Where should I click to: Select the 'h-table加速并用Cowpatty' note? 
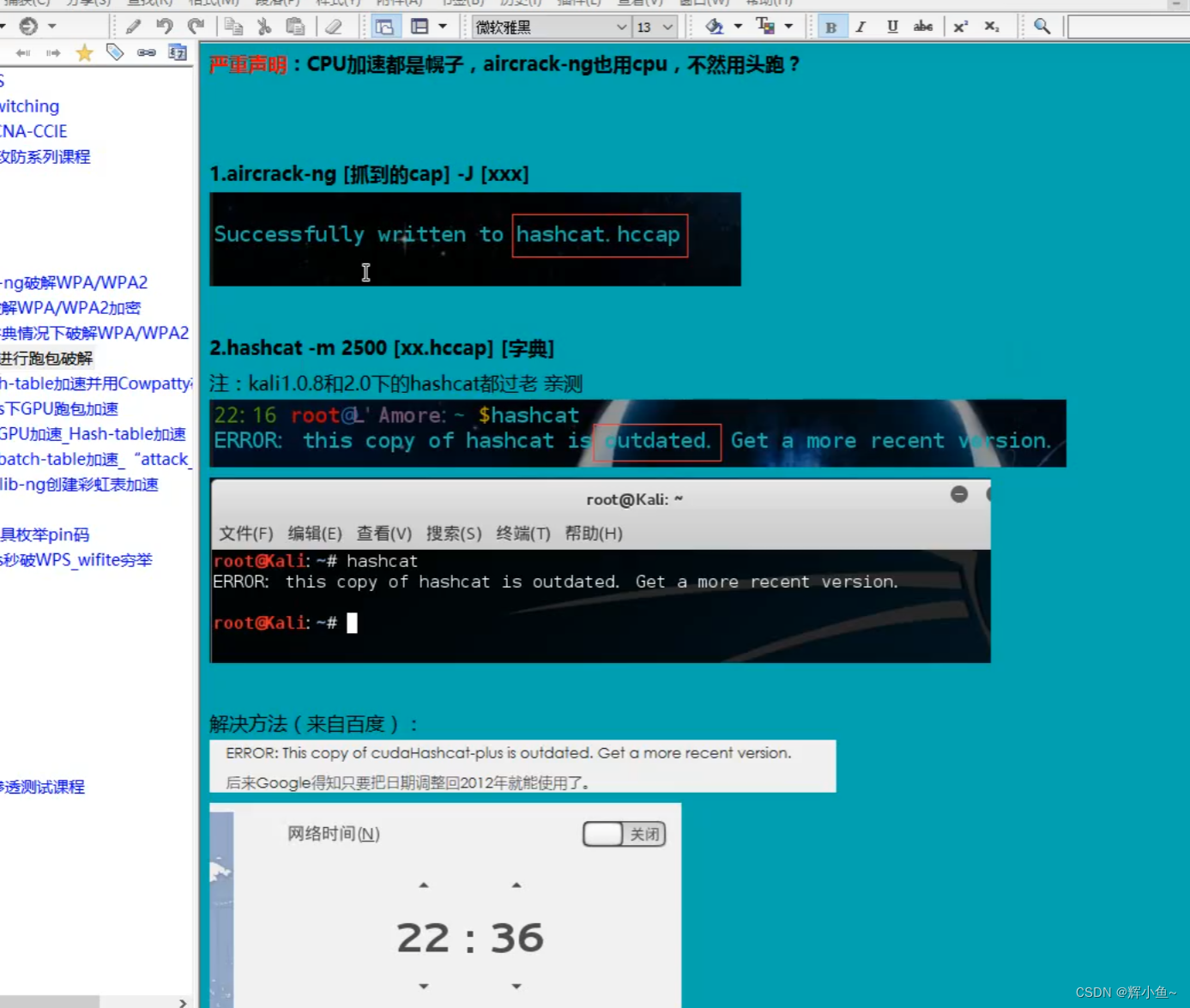coord(96,383)
